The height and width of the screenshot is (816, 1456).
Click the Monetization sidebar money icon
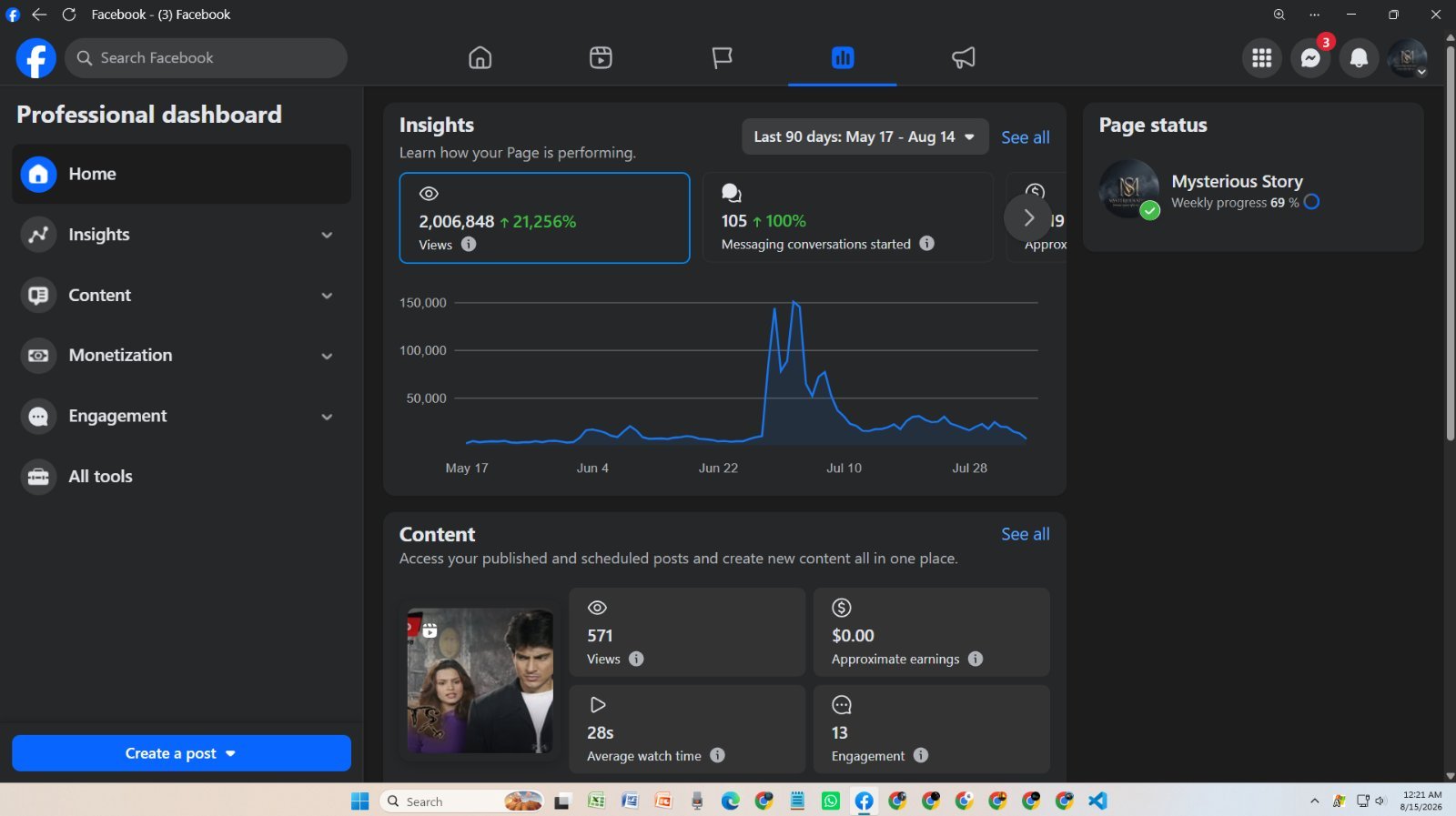[x=38, y=356]
